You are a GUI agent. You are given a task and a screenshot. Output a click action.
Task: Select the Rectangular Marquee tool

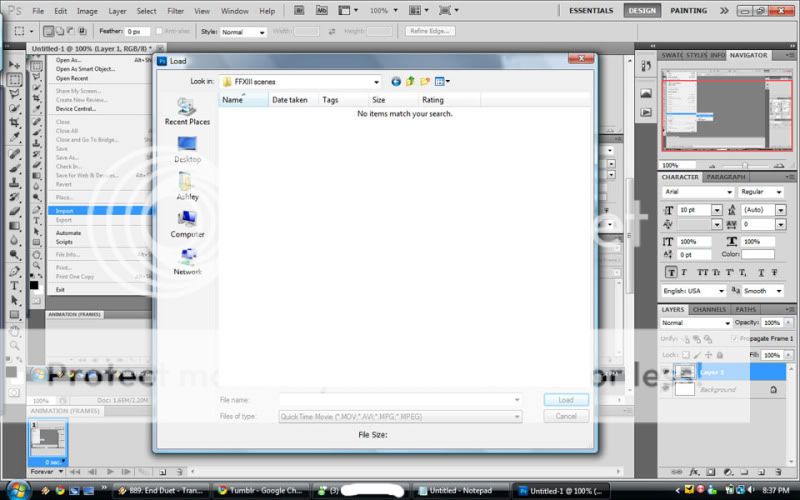[x=15, y=79]
